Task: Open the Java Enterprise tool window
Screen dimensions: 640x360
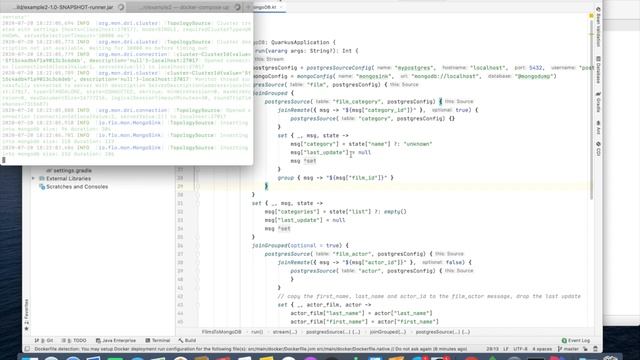Action: pos(116,340)
